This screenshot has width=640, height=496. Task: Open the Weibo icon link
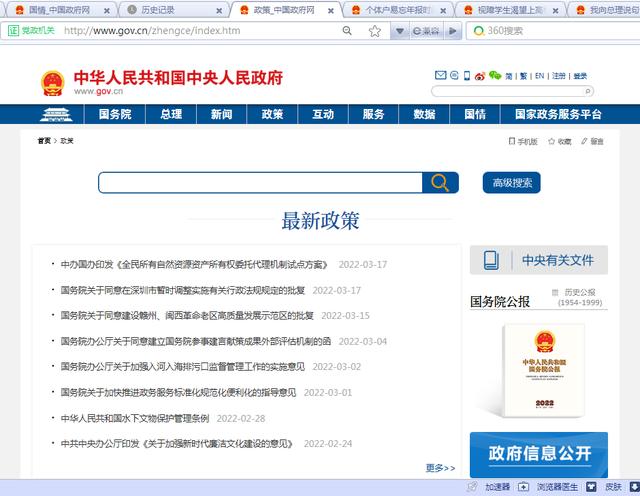pyautogui.click(x=479, y=76)
